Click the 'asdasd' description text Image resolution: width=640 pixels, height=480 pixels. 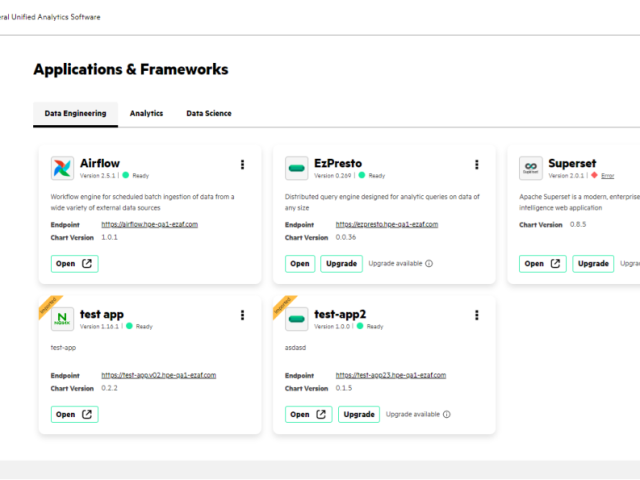296,348
